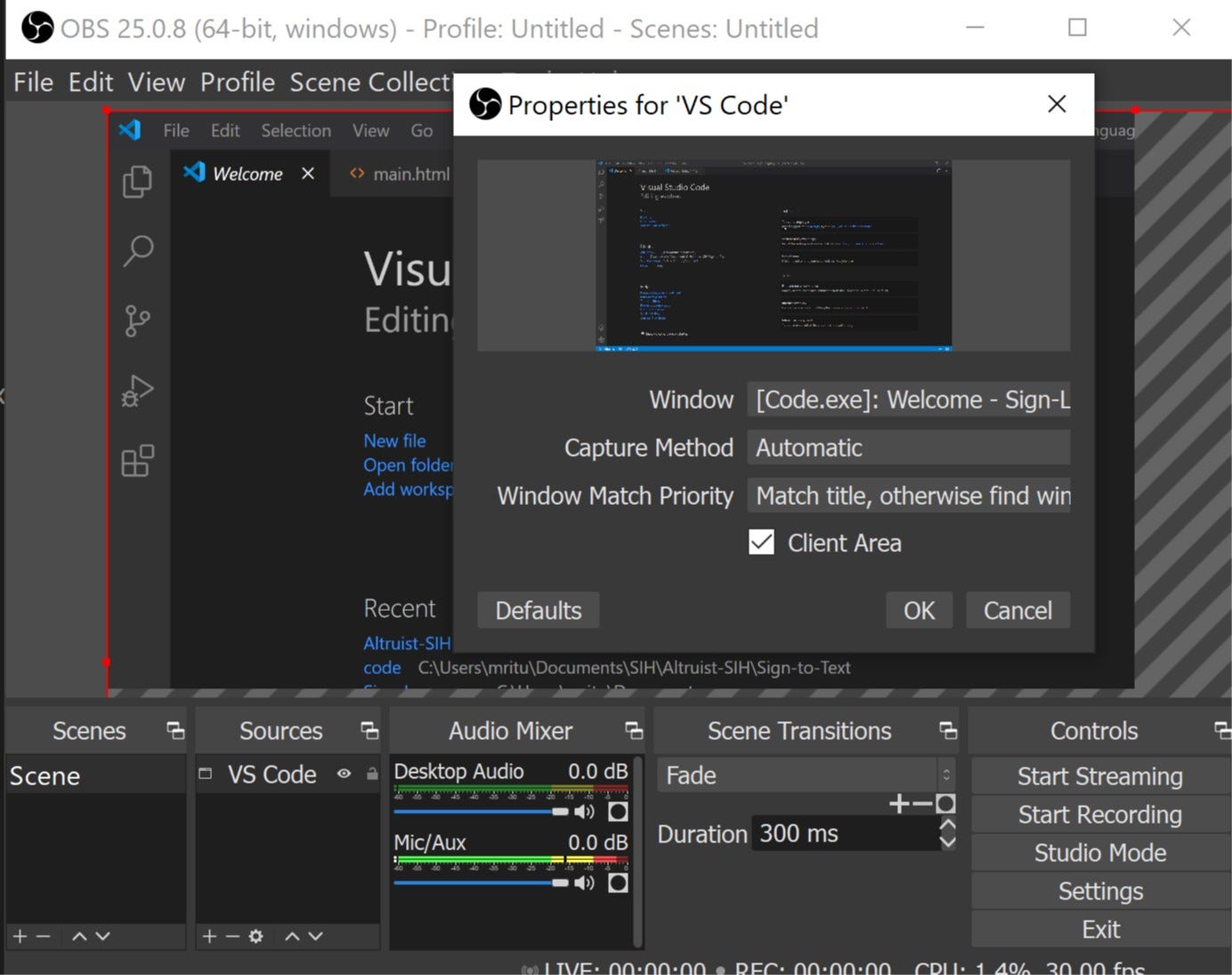Image resolution: width=1232 pixels, height=975 pixels.
Task: Enable Studio Mode
Action: pyautogui.click(x=1100, y=853)
